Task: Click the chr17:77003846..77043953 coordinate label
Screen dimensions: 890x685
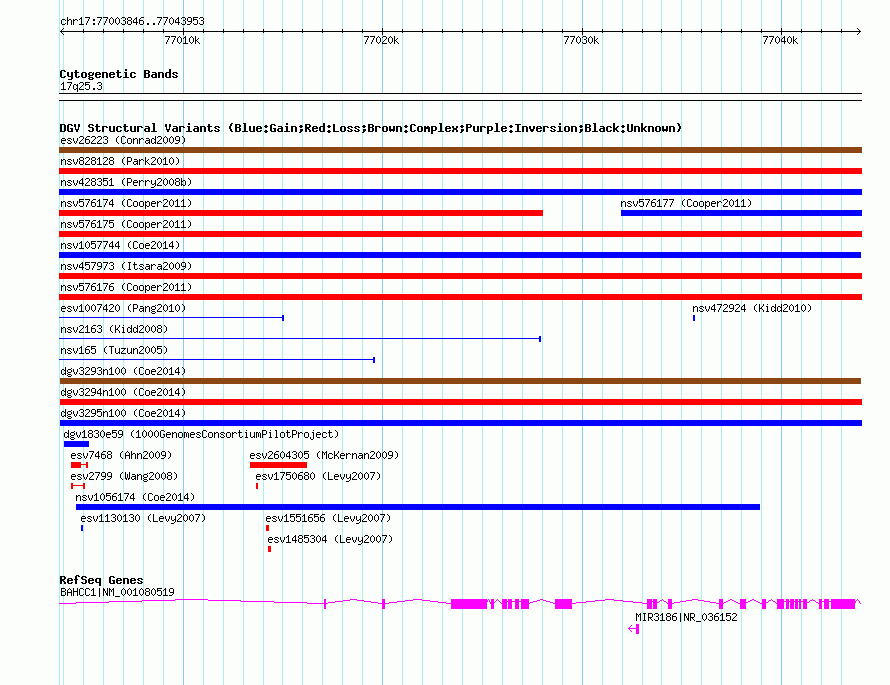Action: pos(132,22)
